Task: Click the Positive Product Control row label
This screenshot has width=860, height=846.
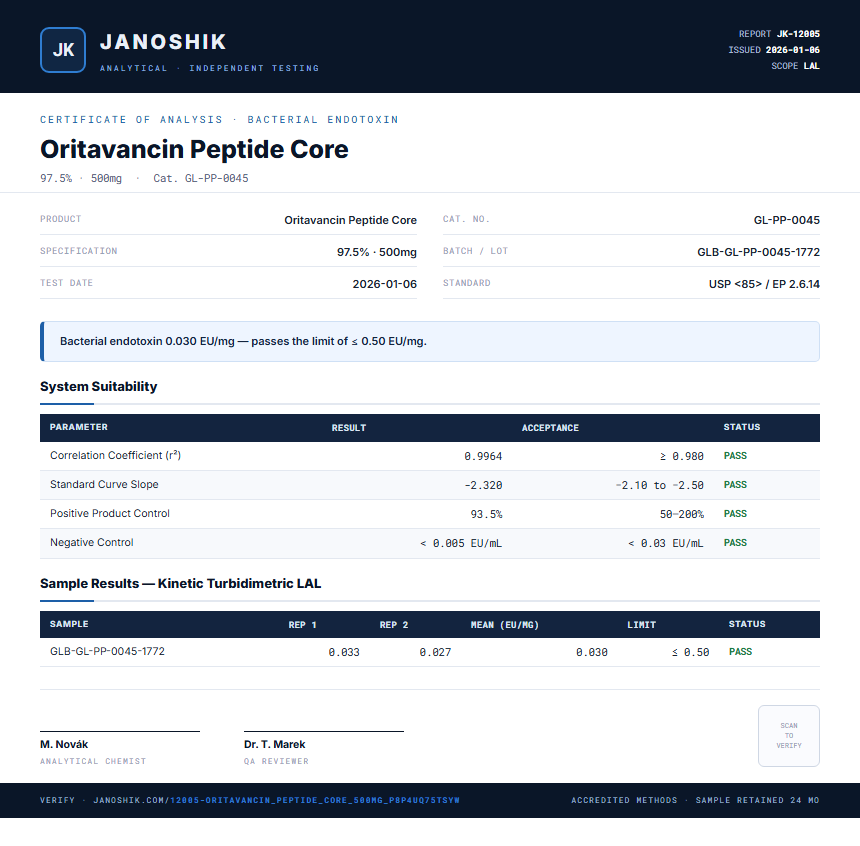Action: [x=110, y=514]
